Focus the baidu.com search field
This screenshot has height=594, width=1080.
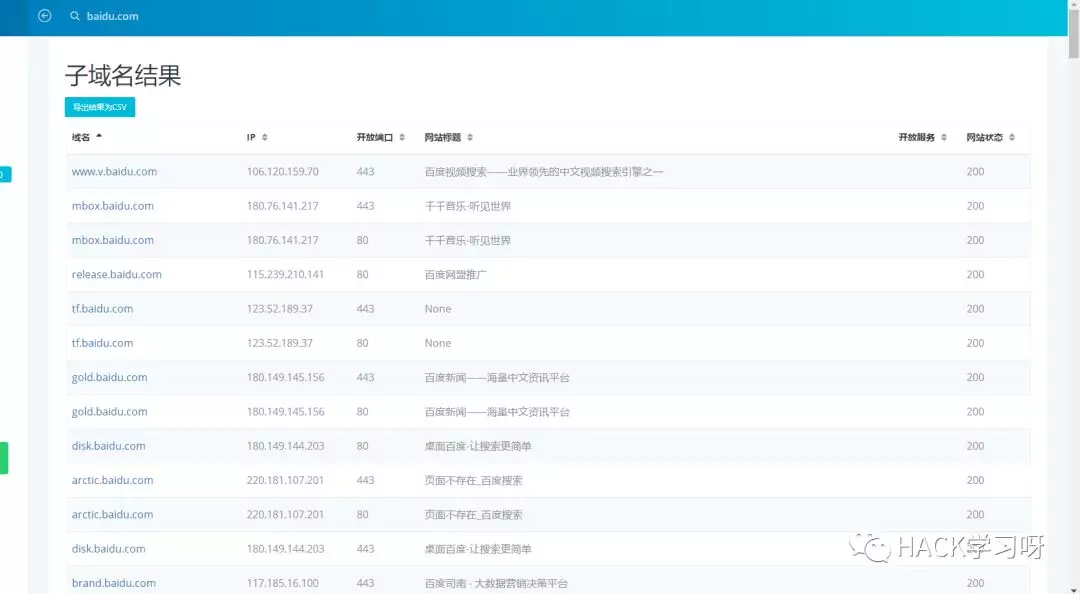112,16
